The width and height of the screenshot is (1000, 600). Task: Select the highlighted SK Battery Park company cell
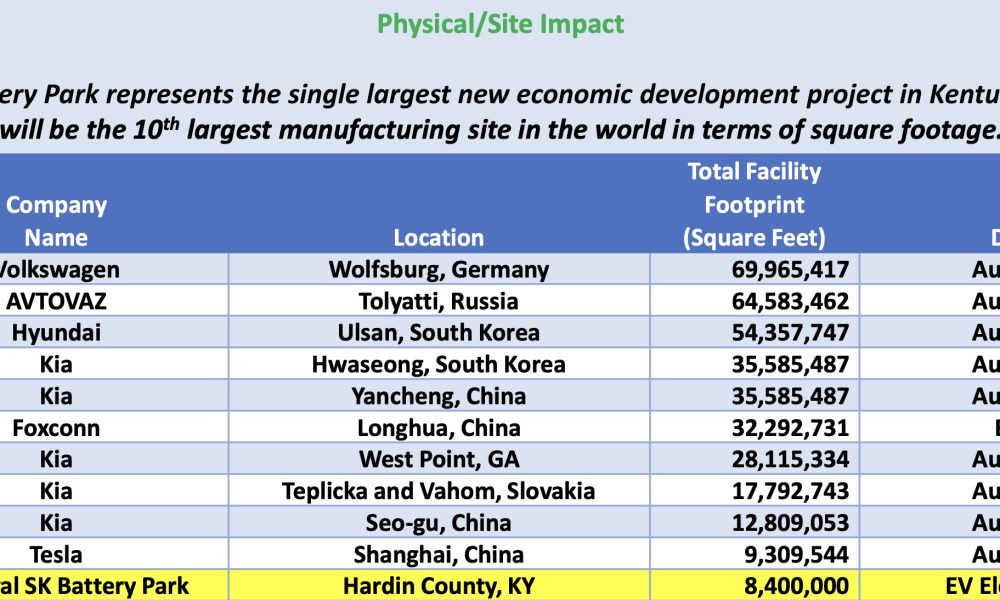coord(114,585)
